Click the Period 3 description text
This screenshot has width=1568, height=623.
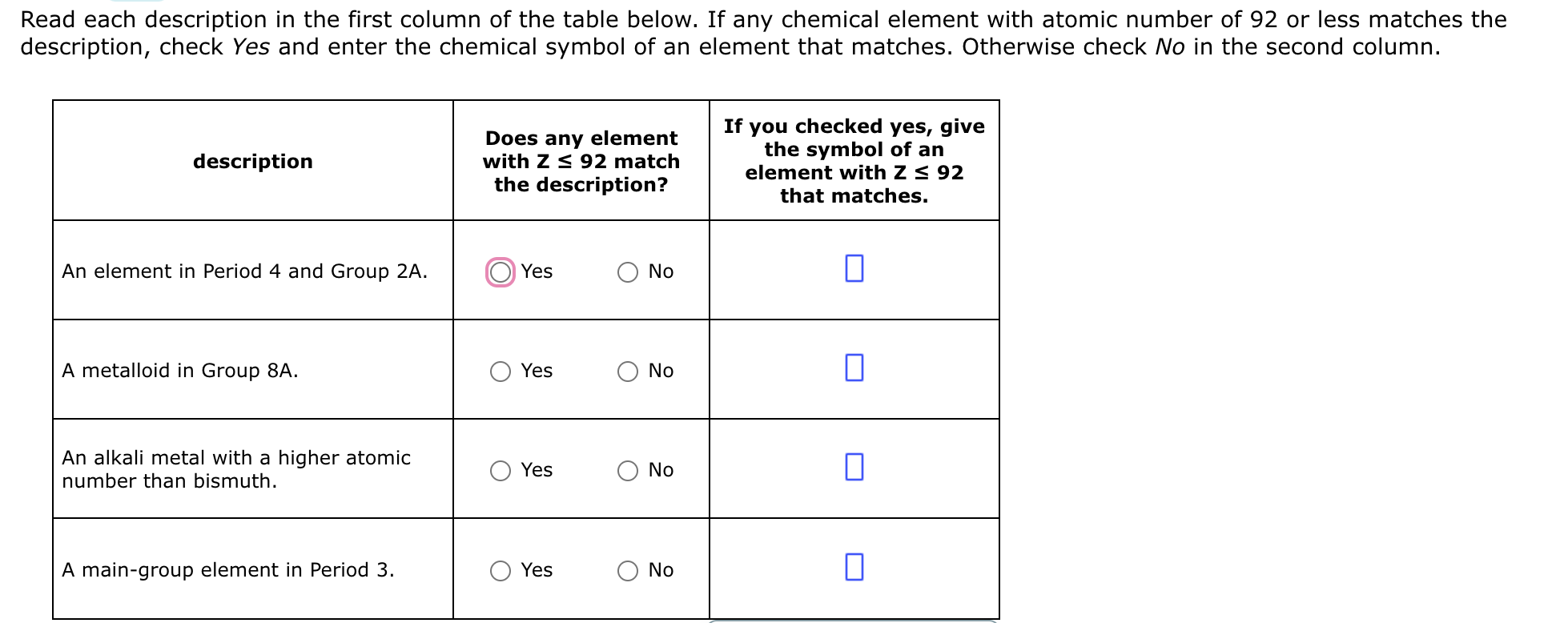coord(227,570)
